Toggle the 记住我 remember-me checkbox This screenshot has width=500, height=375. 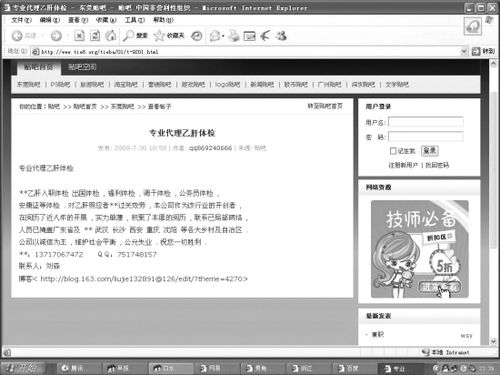pyautogui.click(x=393, y=151)
